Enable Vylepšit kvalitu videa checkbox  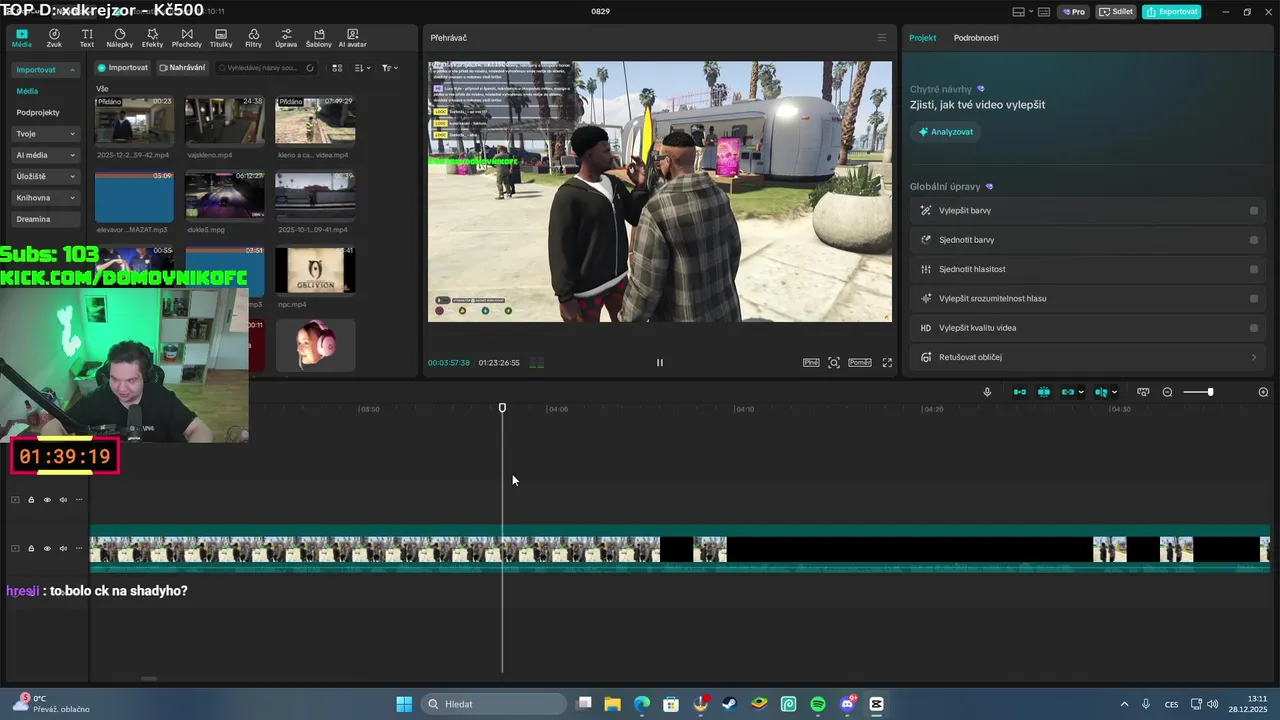1254,328
